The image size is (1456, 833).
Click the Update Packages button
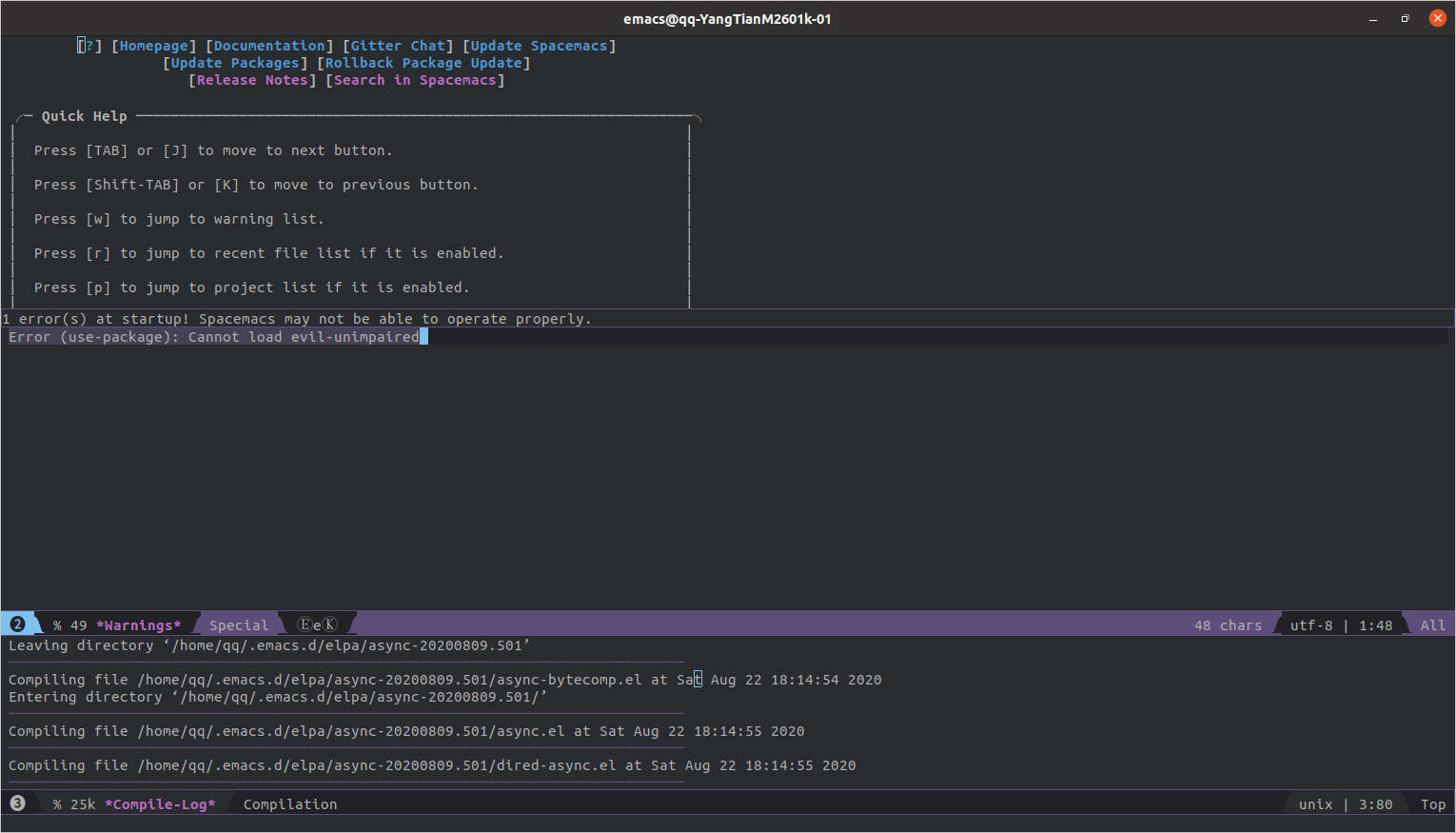235,63
